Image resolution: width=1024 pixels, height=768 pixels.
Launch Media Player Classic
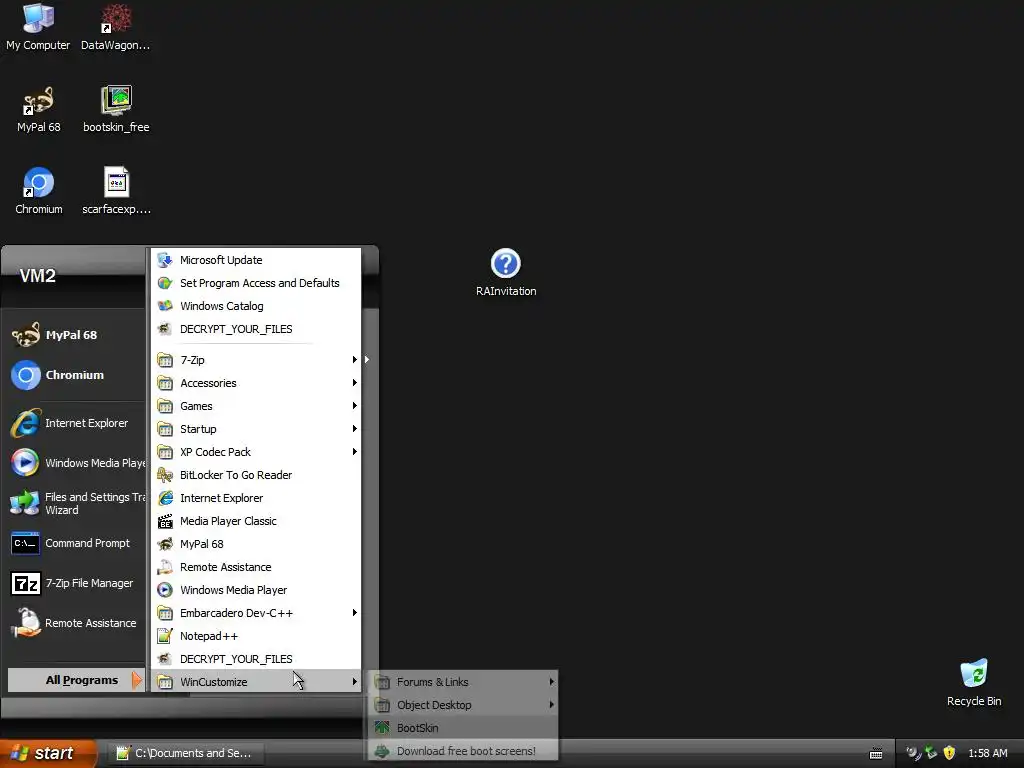pos(256,521)
